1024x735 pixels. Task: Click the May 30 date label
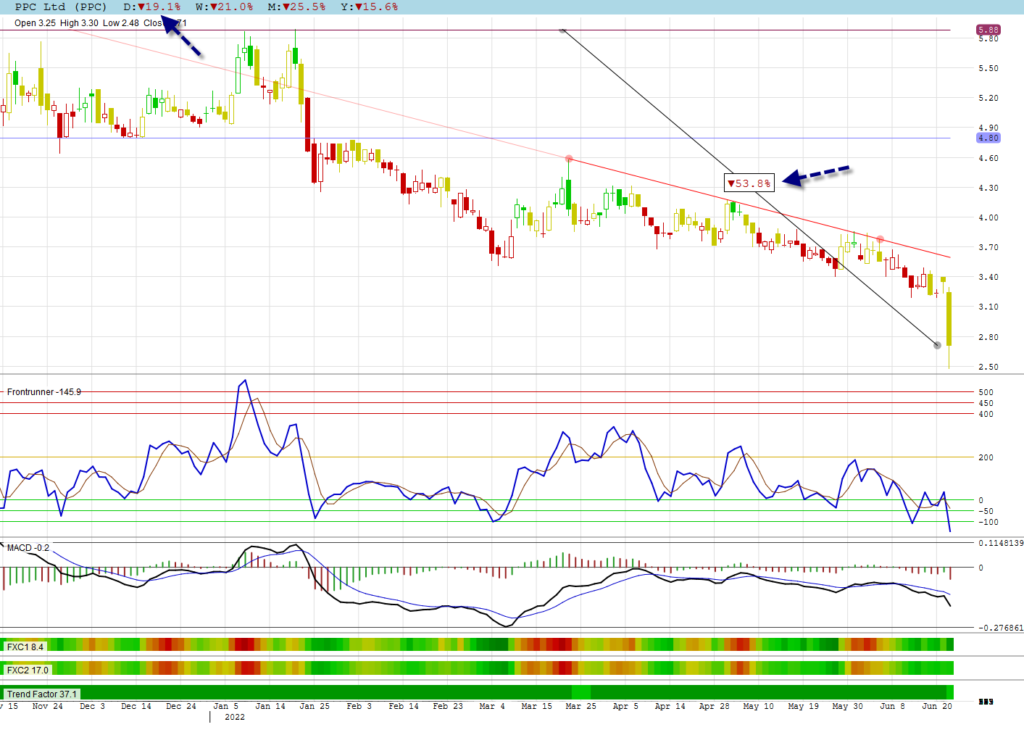coord(848,706)
